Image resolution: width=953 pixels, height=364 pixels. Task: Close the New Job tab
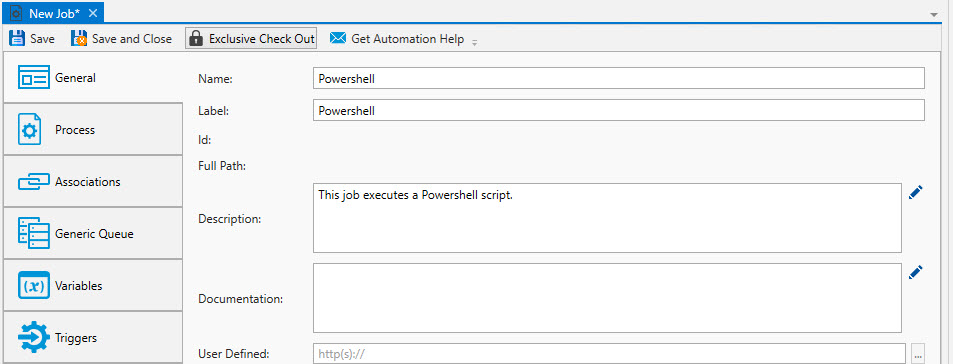pos(93,13)
